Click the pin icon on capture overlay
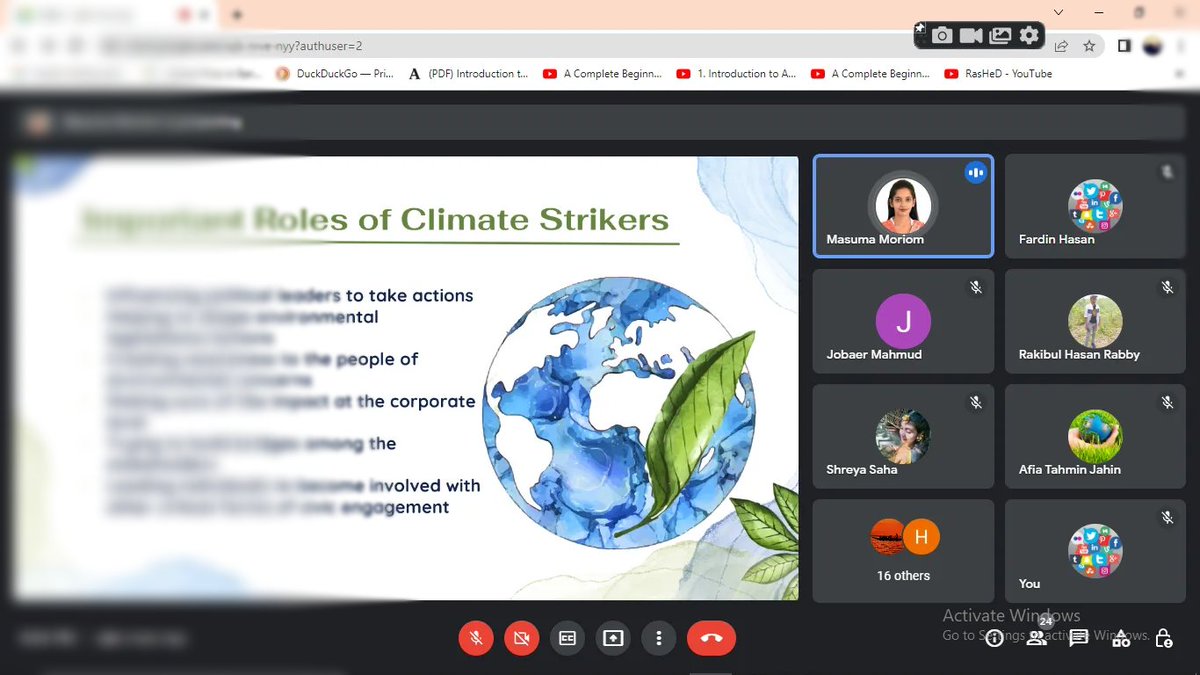This screenshot has height=675, width=1200. point(920,29)
